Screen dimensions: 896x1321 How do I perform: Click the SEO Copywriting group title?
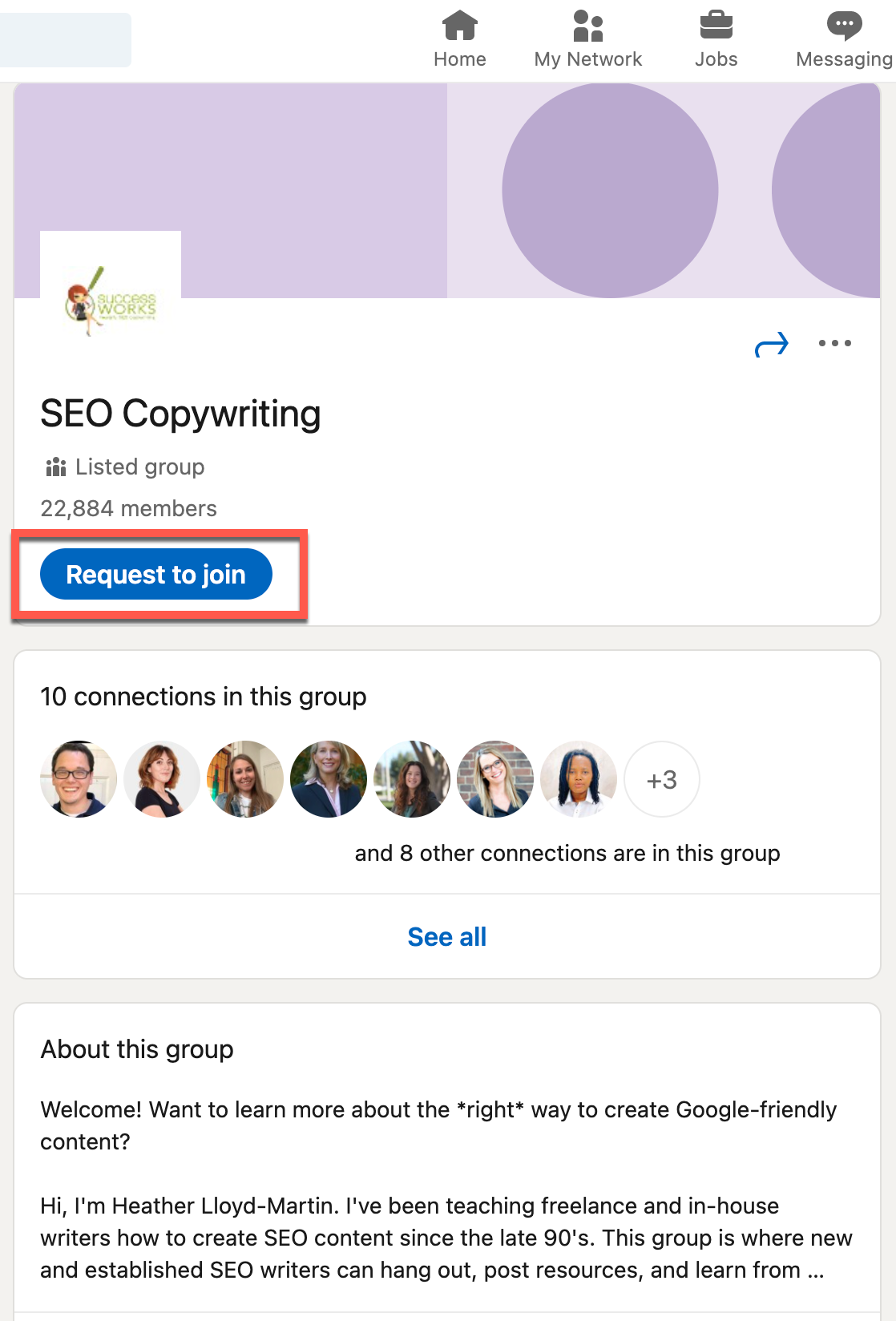pyautogui.click(x=180, y=414)
